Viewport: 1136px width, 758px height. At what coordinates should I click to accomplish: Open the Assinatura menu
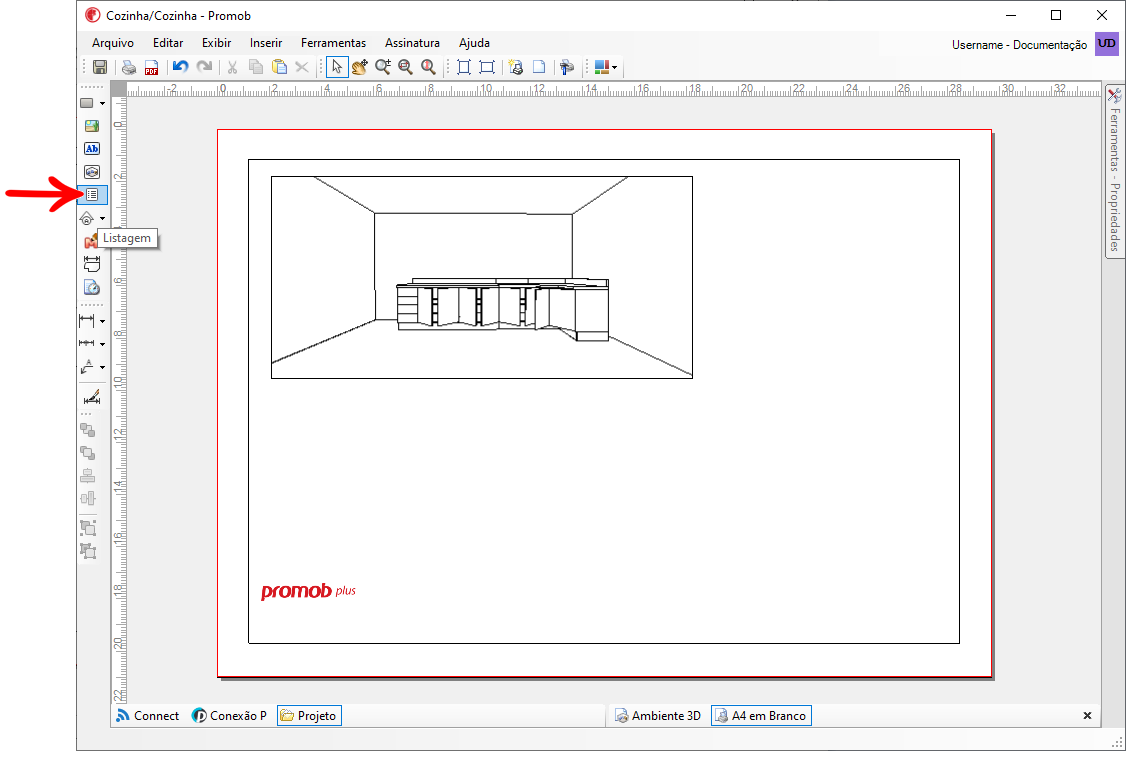(x=412, y=43)
